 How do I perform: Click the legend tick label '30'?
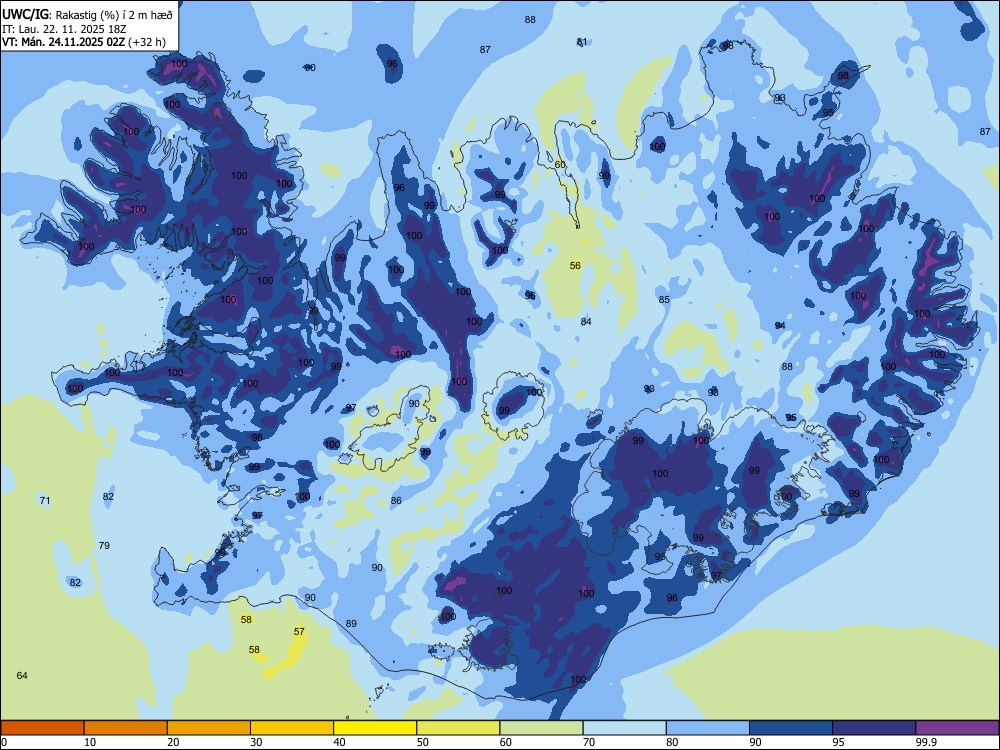point(256,742)
